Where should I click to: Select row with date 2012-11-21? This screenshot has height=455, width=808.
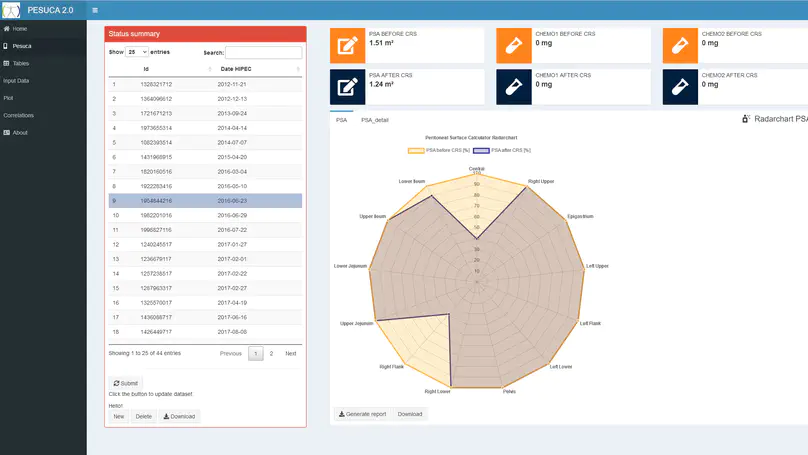tap(205, 85)
